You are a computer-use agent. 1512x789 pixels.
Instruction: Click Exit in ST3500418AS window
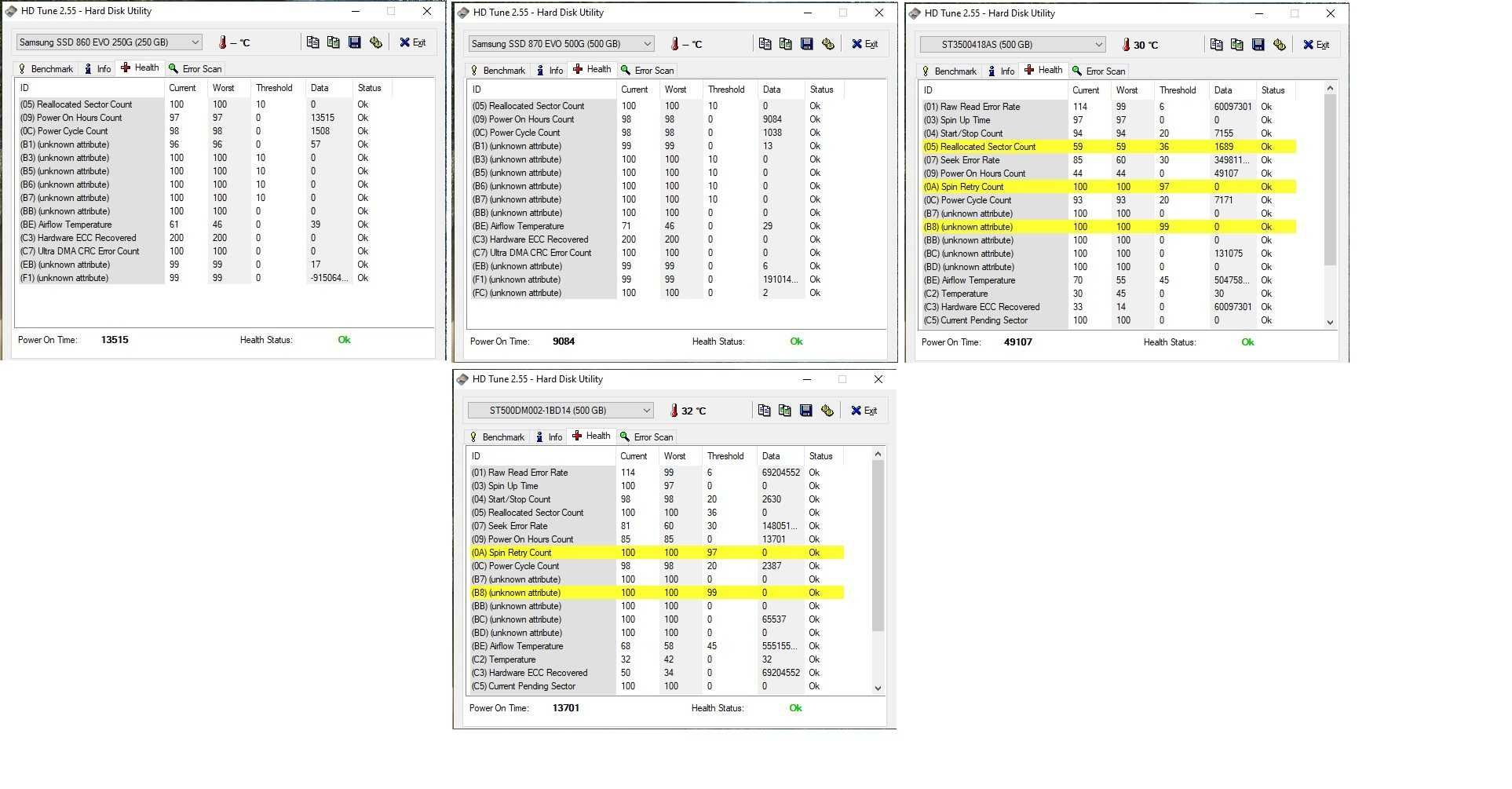tap(1317, 45)
